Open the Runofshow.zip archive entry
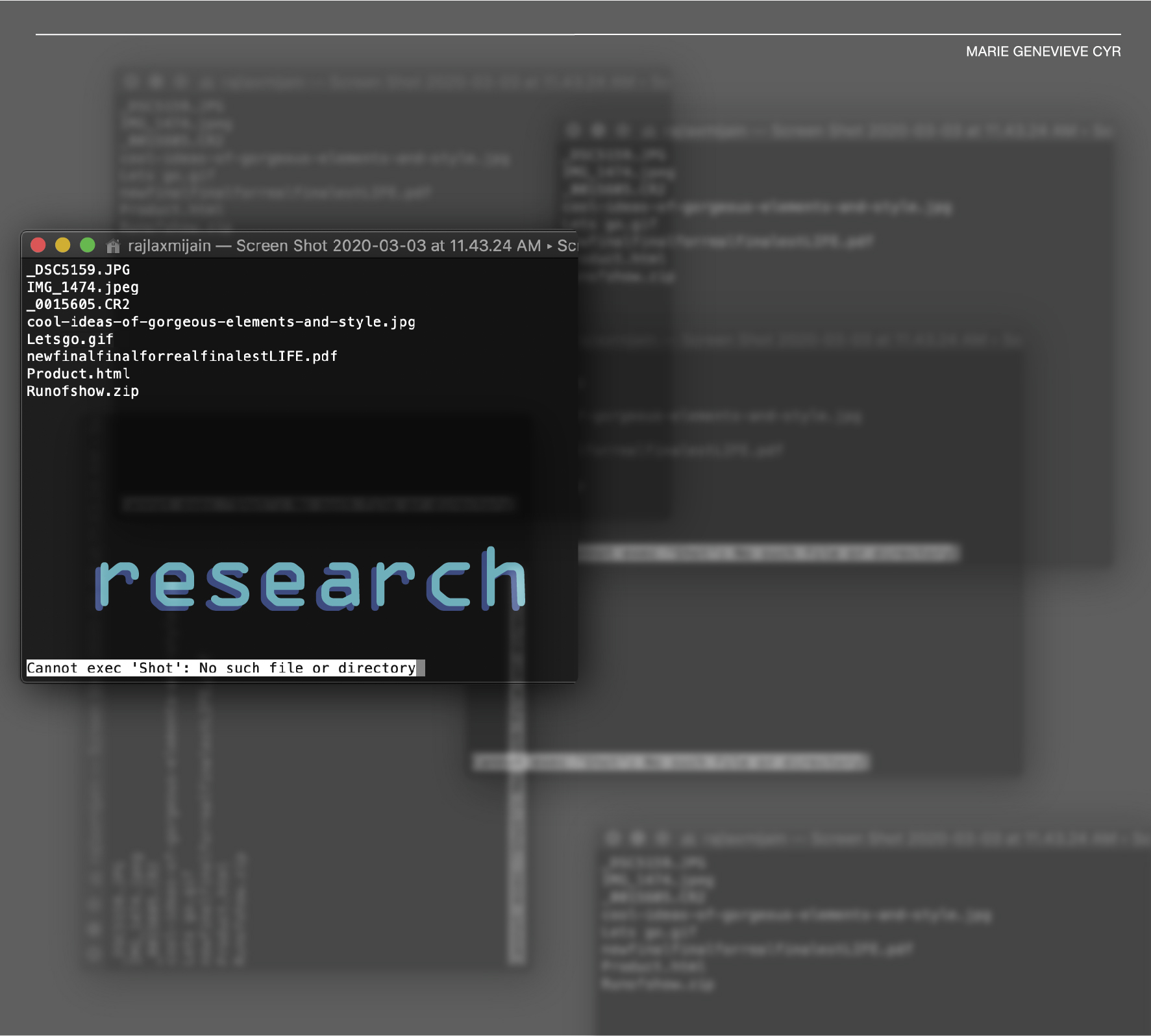This screenshot has height=1036, width=1151. tap(82, 391)
